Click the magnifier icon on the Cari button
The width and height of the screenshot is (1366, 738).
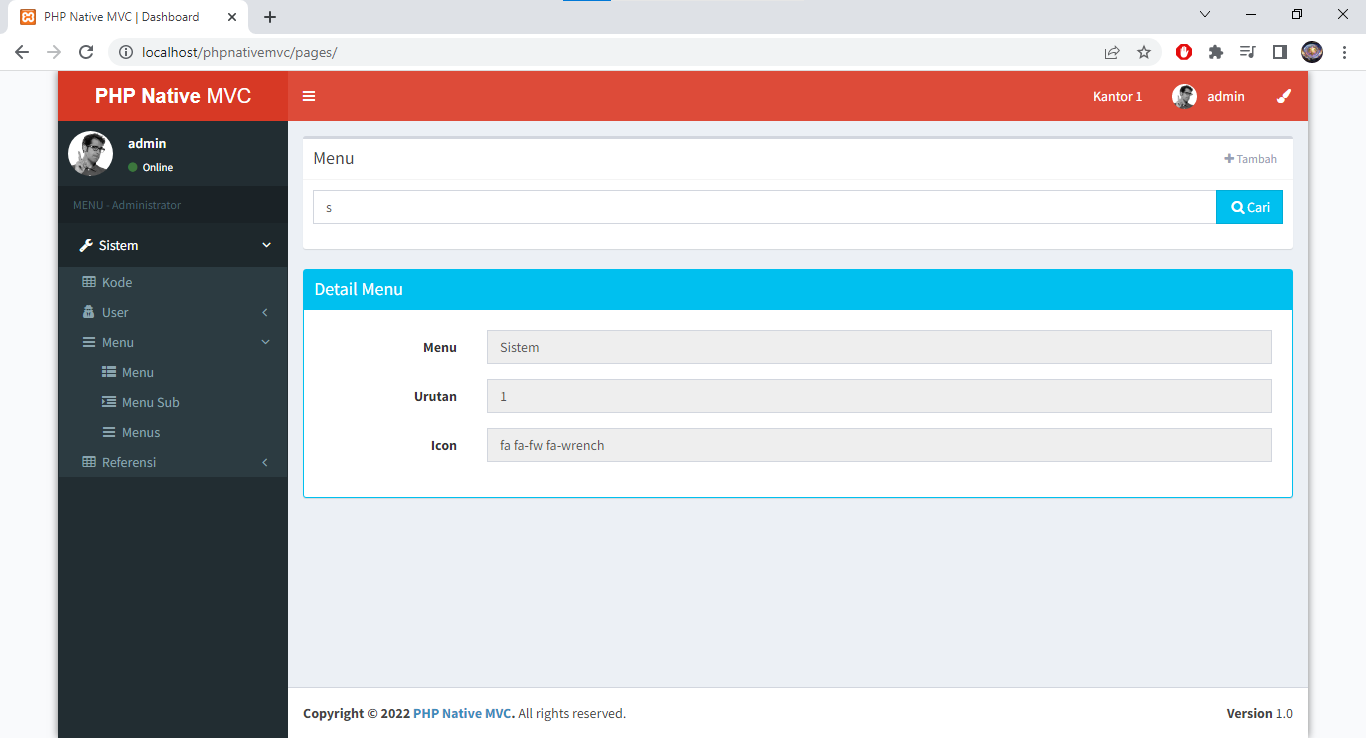[x=1237, y=207]
